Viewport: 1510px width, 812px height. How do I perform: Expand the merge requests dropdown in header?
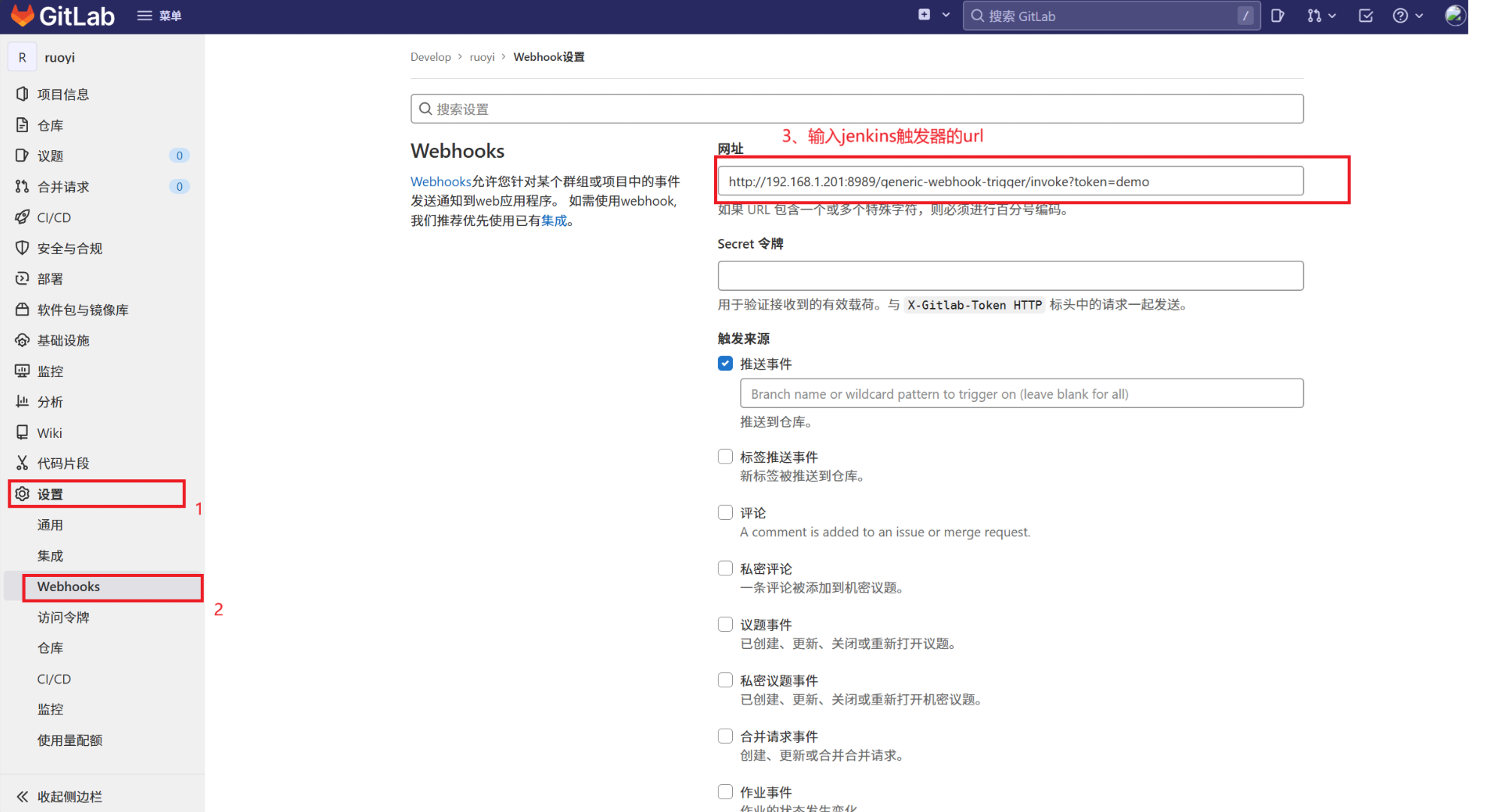pyautogui.click(x=1321, y=15)
